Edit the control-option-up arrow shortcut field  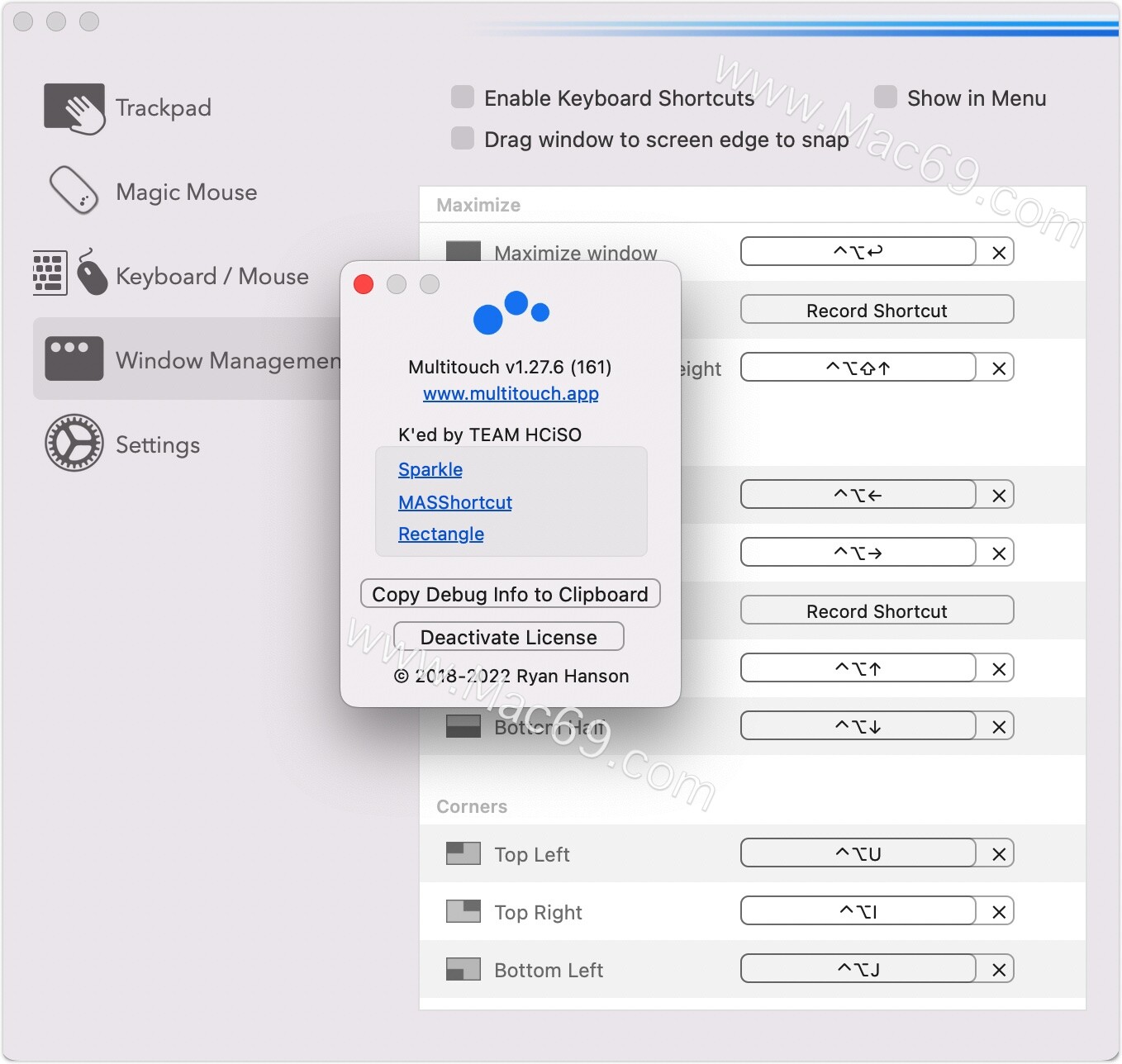point(858,668)
